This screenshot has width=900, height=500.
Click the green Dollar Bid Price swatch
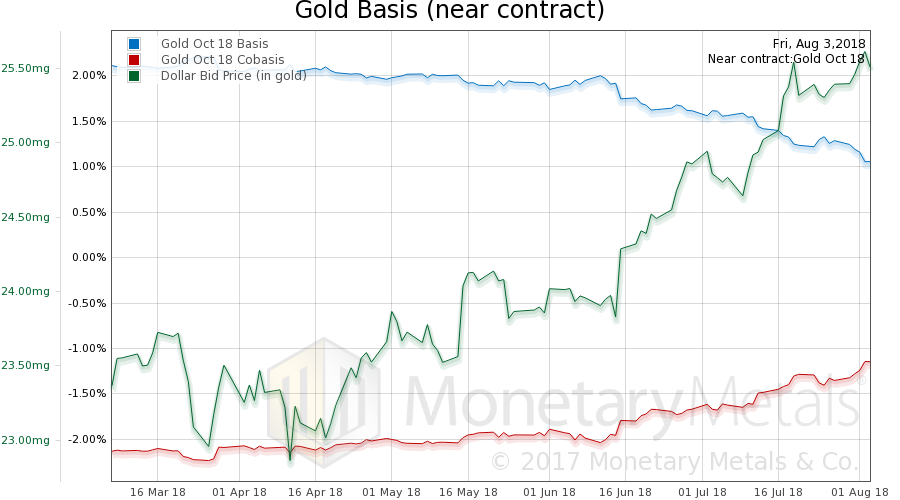click(134, 75)
